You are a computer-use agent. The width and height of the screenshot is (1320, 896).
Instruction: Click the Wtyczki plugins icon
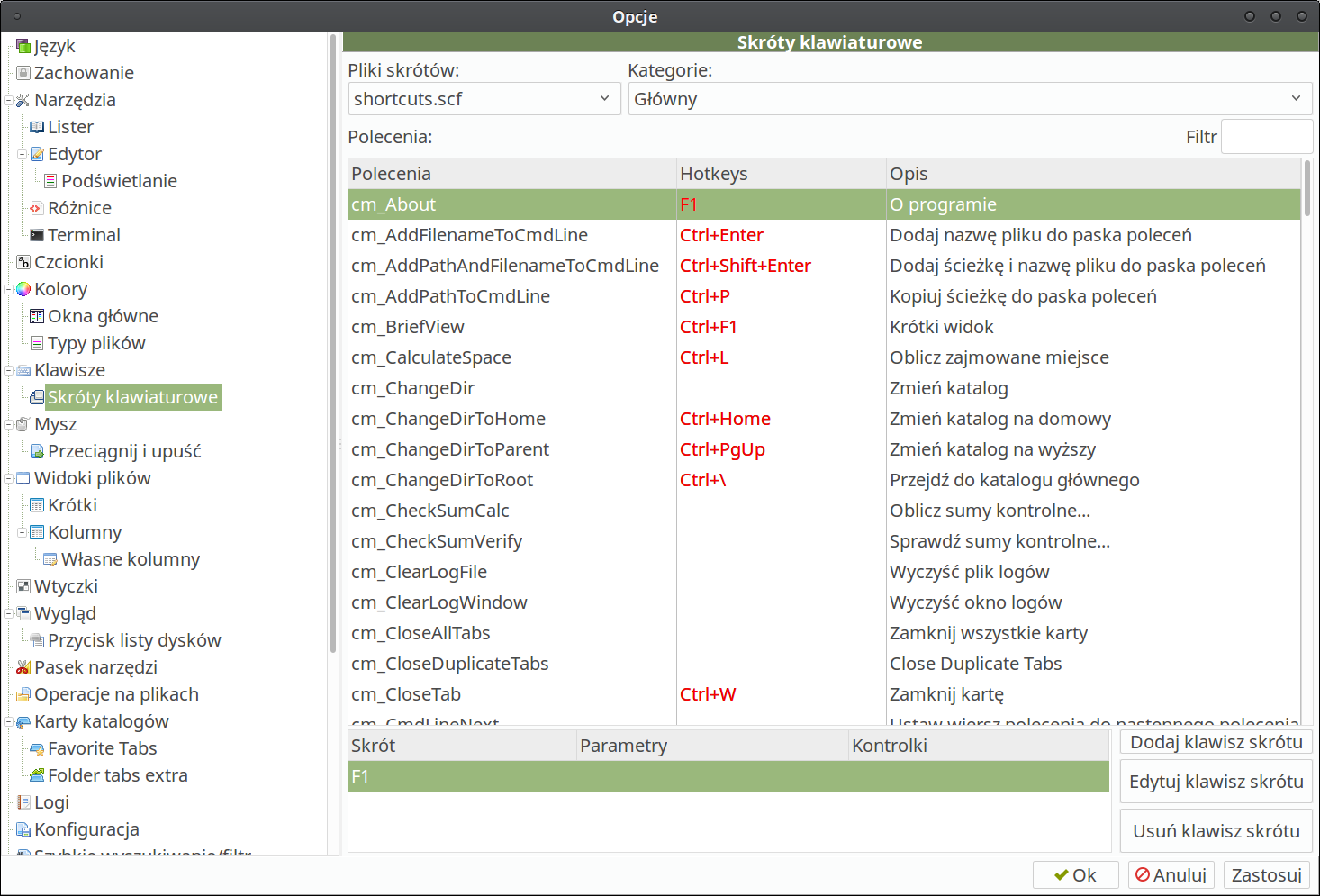(x=23, y=586)
